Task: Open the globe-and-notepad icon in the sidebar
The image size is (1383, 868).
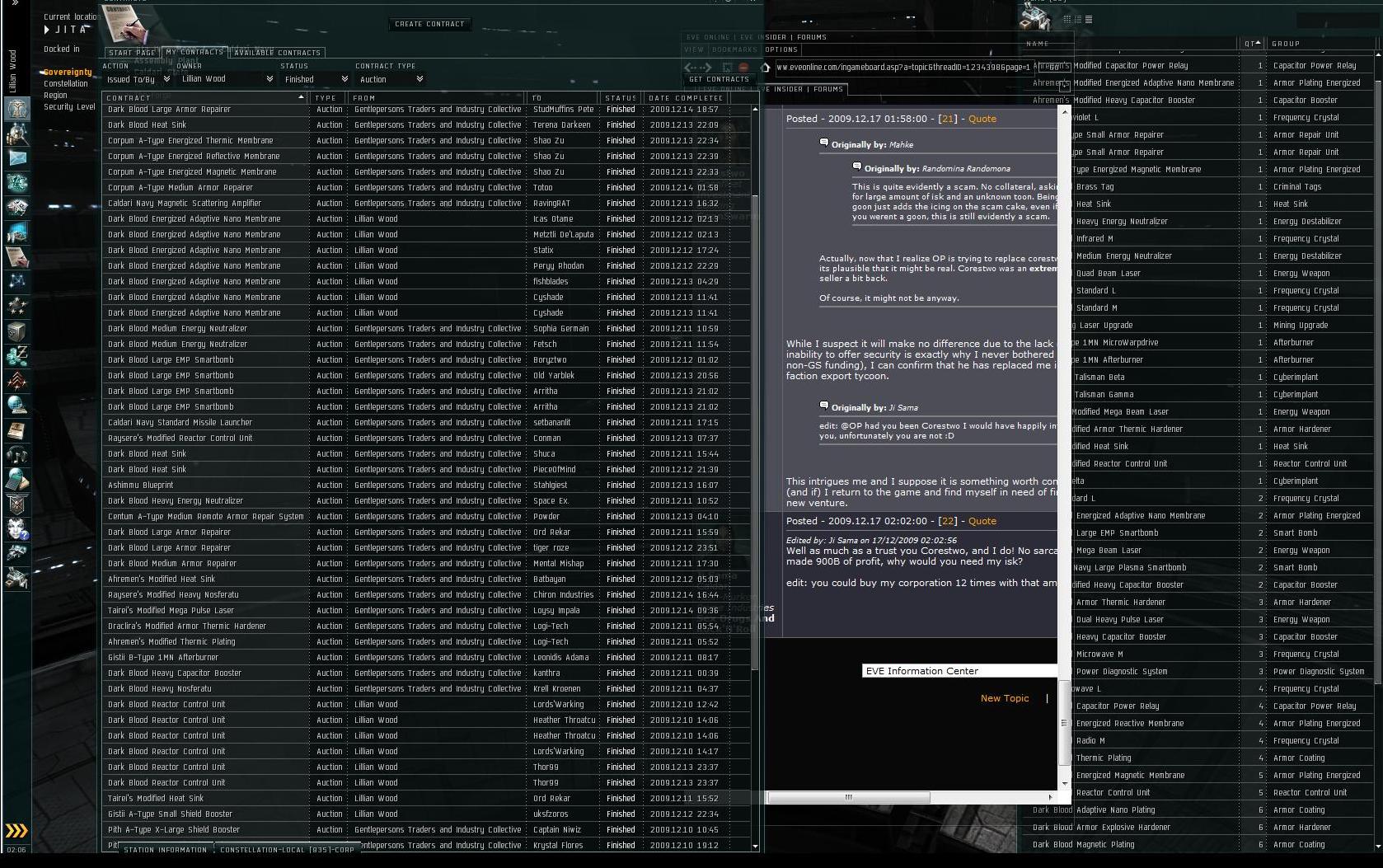Action: click(16, 479)
